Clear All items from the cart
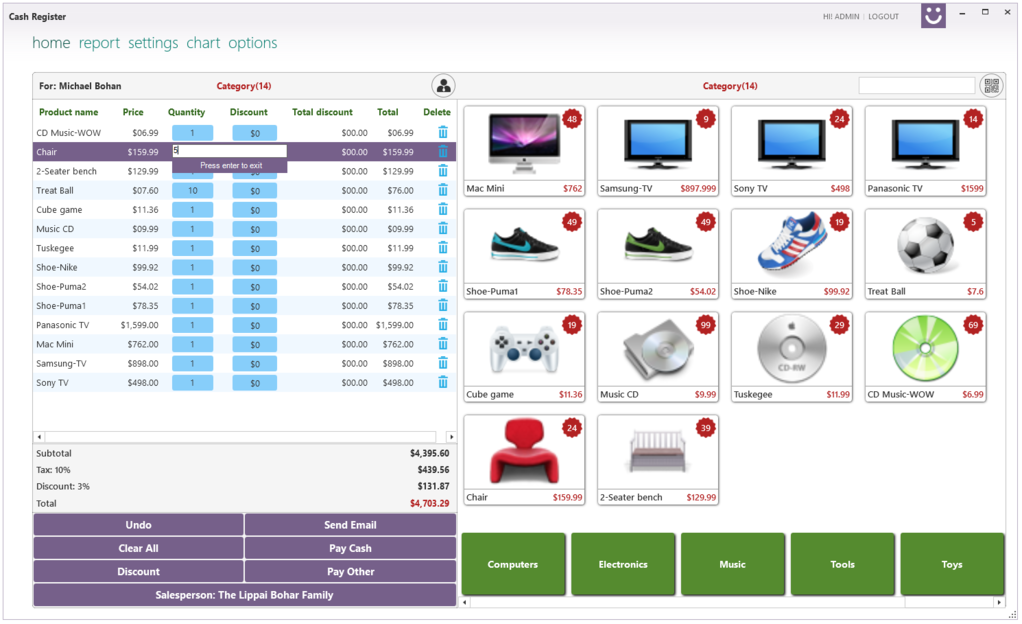1022x624 pixels. (138, 548)
